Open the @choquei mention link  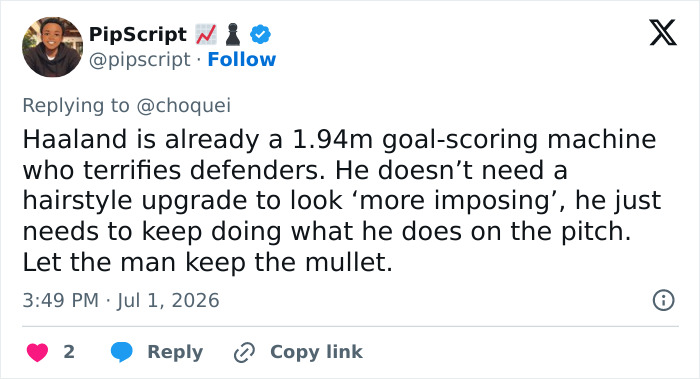[x=183, y=105]
